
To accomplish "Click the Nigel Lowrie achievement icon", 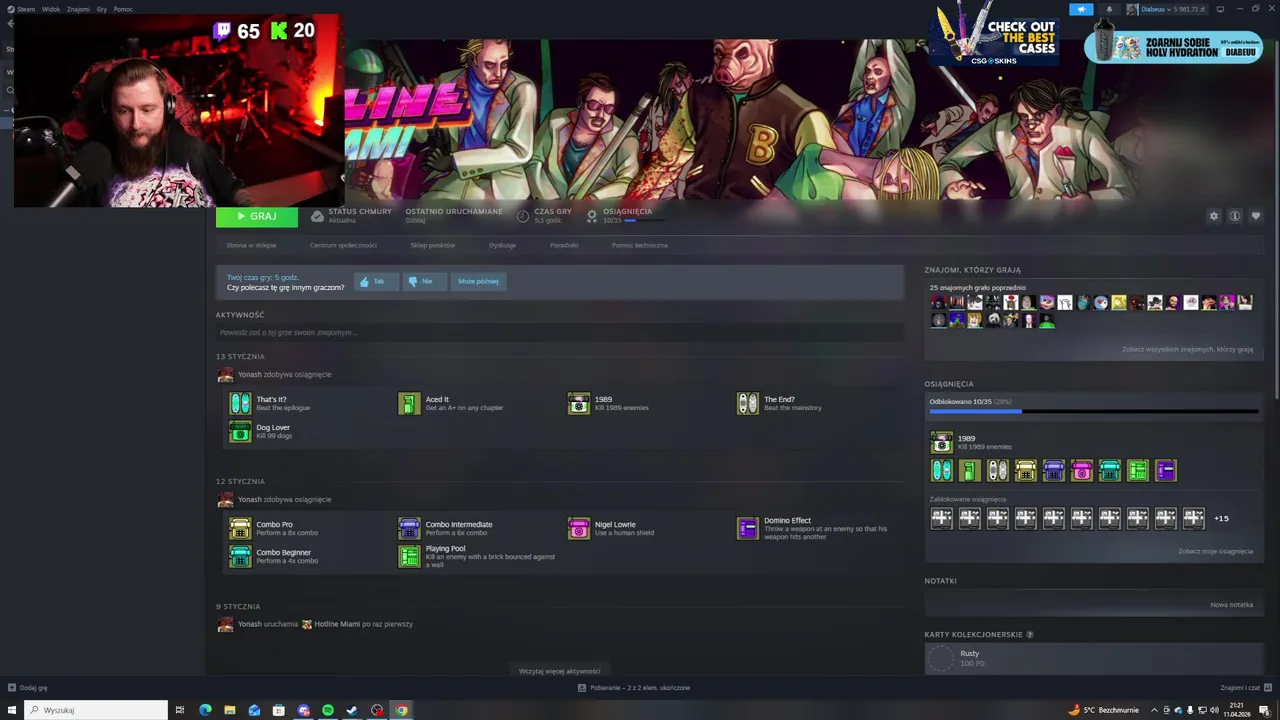I will click(579, 528).
